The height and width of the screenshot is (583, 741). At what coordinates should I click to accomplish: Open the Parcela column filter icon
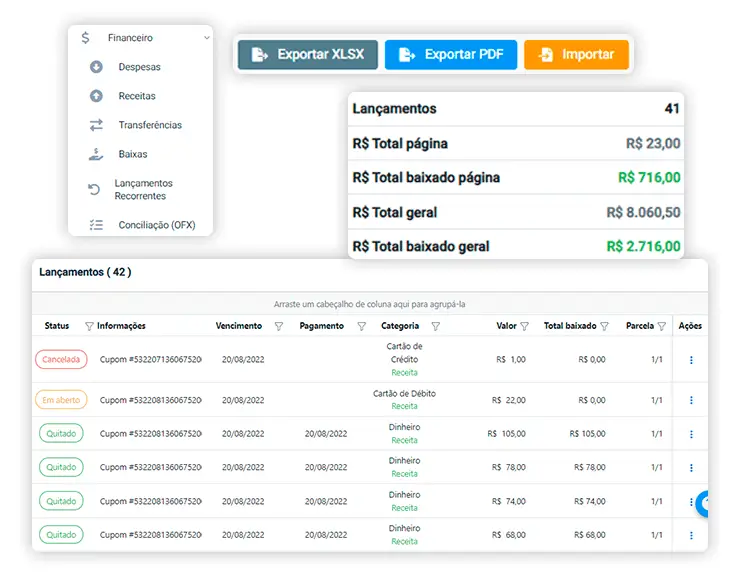click(x=662, y=326)
